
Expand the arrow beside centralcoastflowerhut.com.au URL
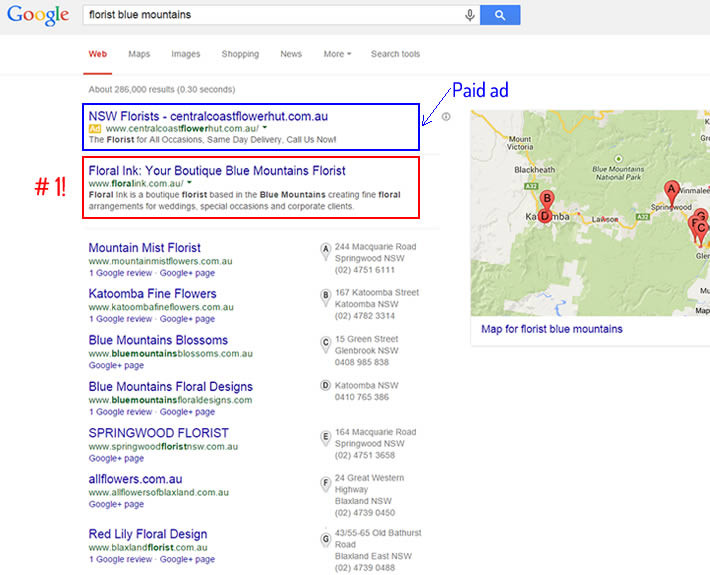click(265, 128)
